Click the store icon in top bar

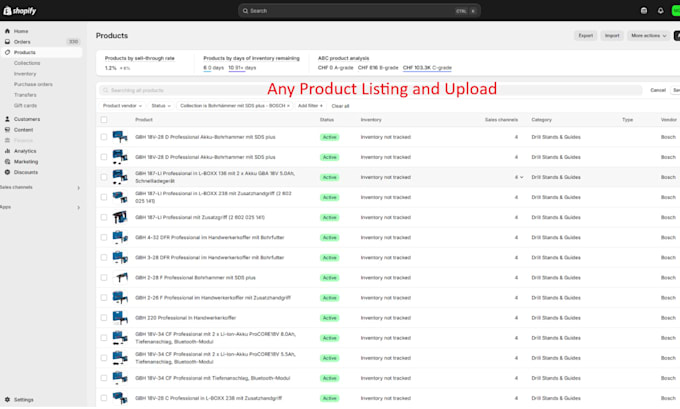pyautogui.click(x=644, y=11)
